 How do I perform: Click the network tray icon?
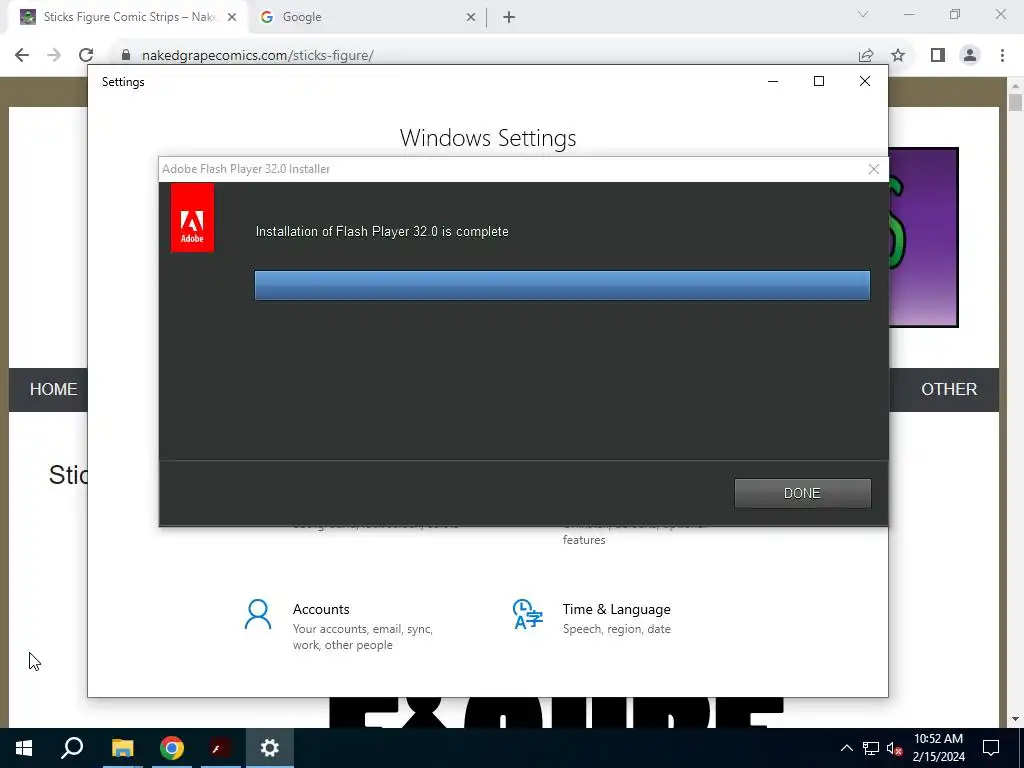pyautogui.click(x=871, y=748)
